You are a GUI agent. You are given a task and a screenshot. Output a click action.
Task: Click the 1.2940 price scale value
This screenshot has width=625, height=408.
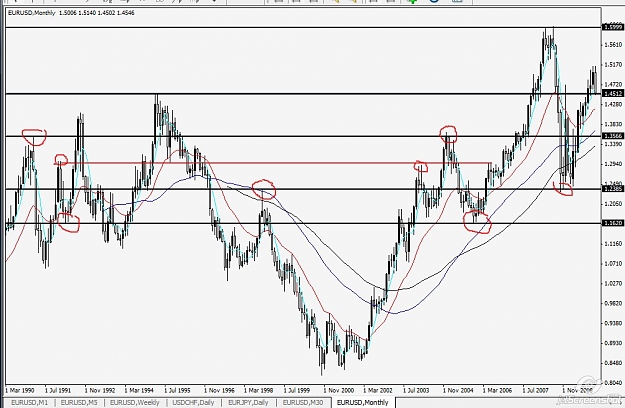coord(613,164)
